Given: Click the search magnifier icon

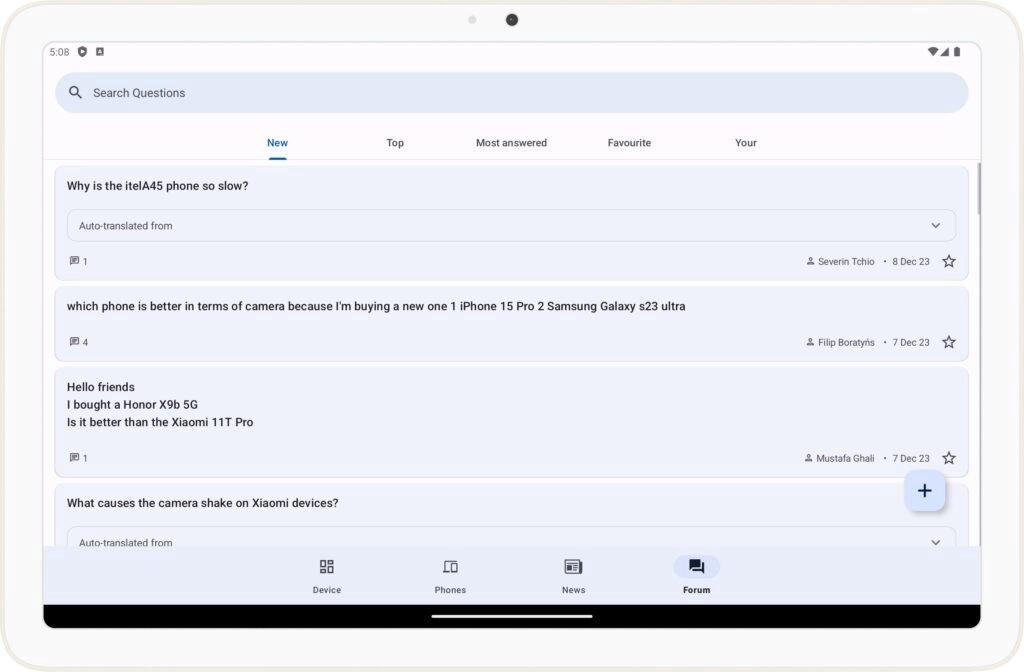Looking at the screenshot, I should [75, 92].
